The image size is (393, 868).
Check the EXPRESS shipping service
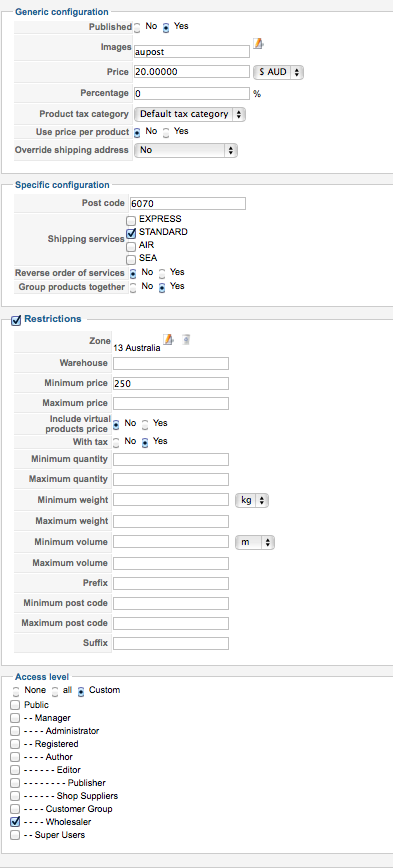[131, 221]
